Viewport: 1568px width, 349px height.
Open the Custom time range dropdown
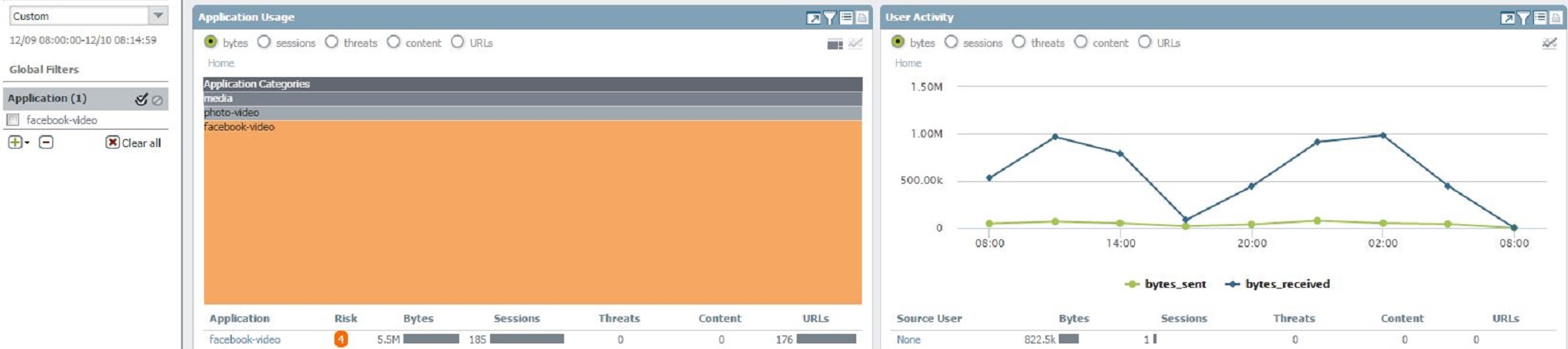tap(158, 16)
